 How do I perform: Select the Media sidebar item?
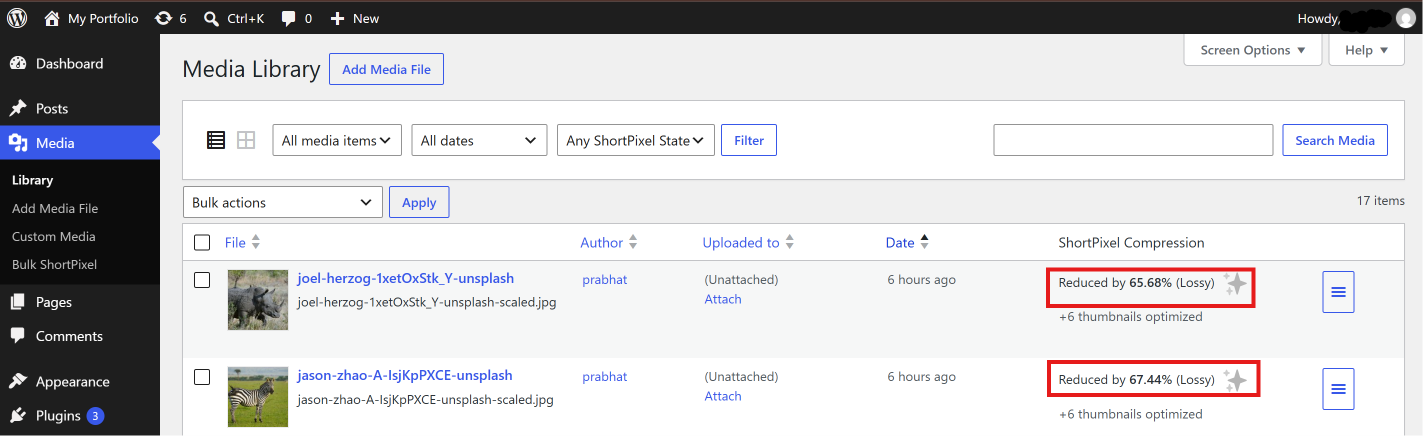coord(80,143)
